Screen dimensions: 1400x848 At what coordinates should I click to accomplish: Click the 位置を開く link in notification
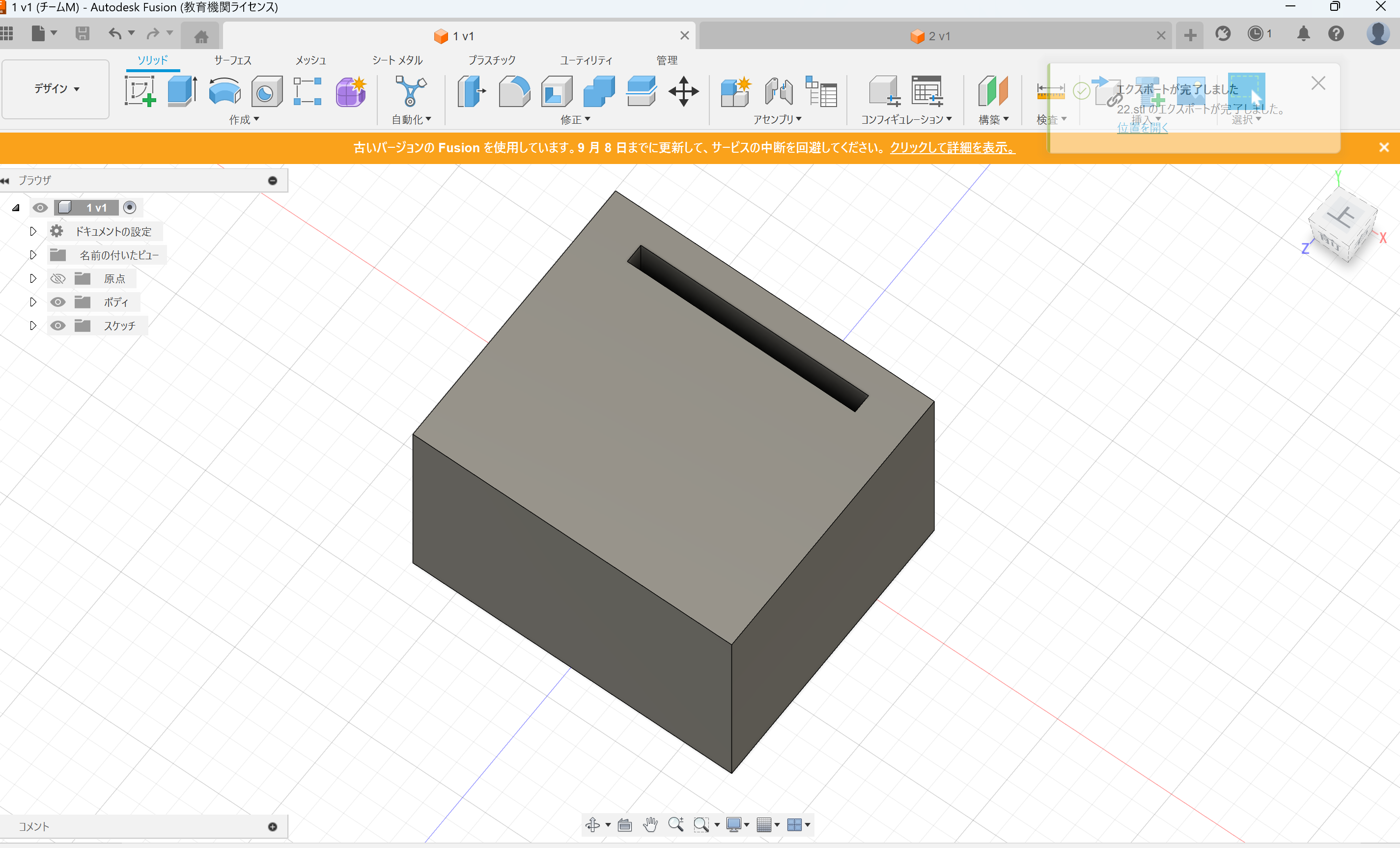[x=1143, y=128]
